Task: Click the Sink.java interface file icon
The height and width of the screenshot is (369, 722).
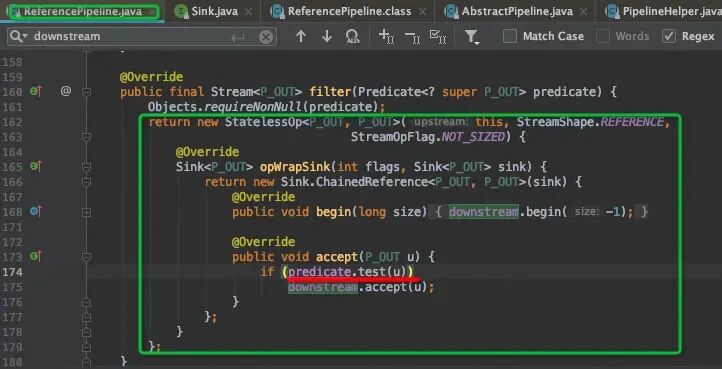Action: 181,11
